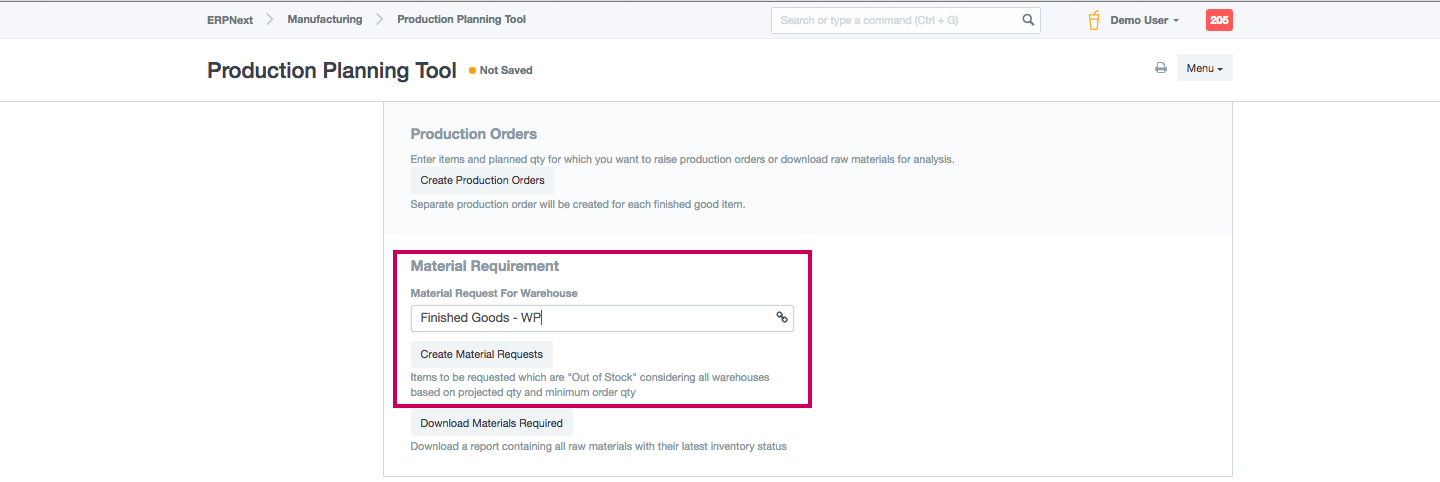This screenshot has width=1440, height=482.
Task: Go to the ERPNext home breadcrumb
Action: (229, 20)
